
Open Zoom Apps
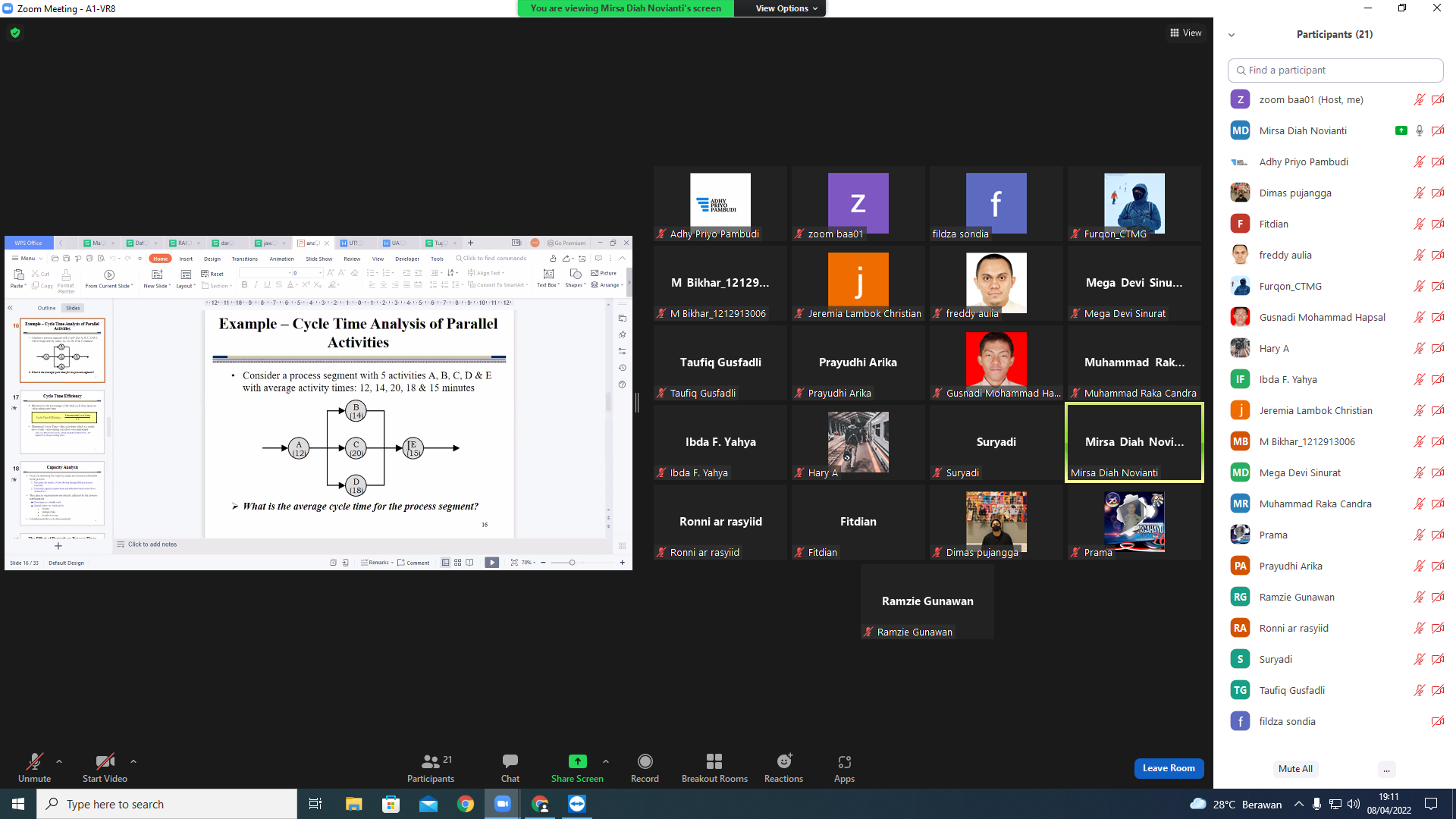844,767
